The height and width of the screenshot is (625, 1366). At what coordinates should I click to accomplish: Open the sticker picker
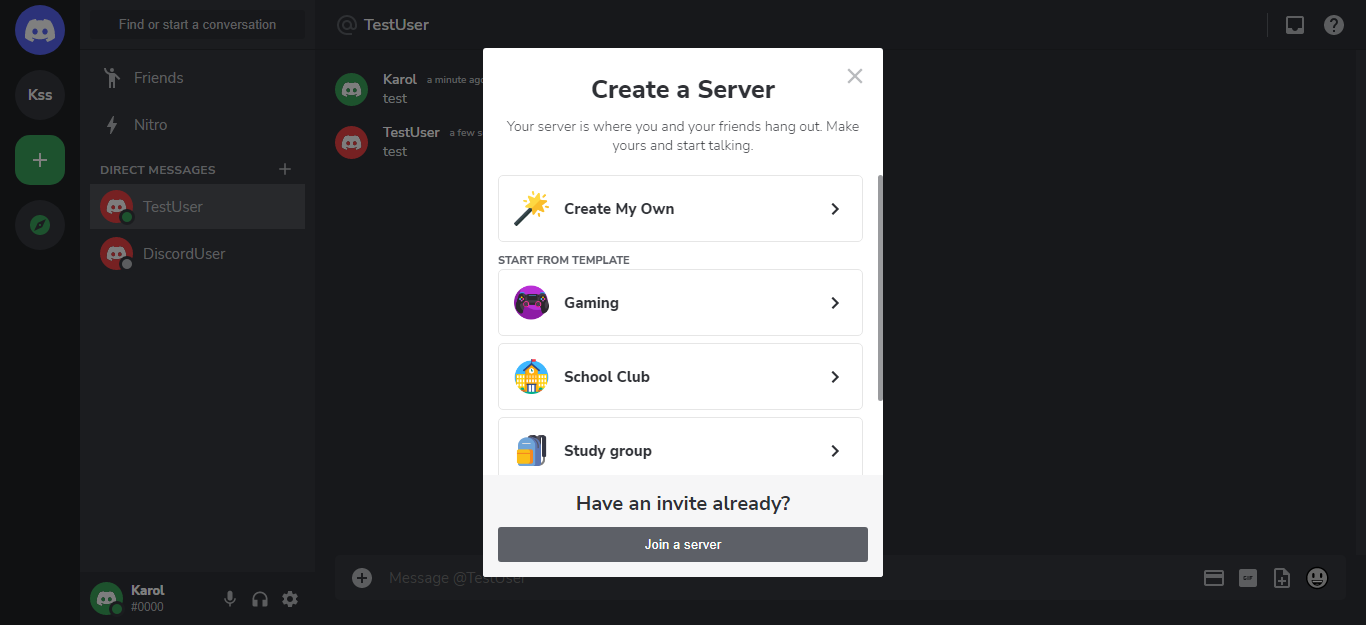pos(1281,578)
